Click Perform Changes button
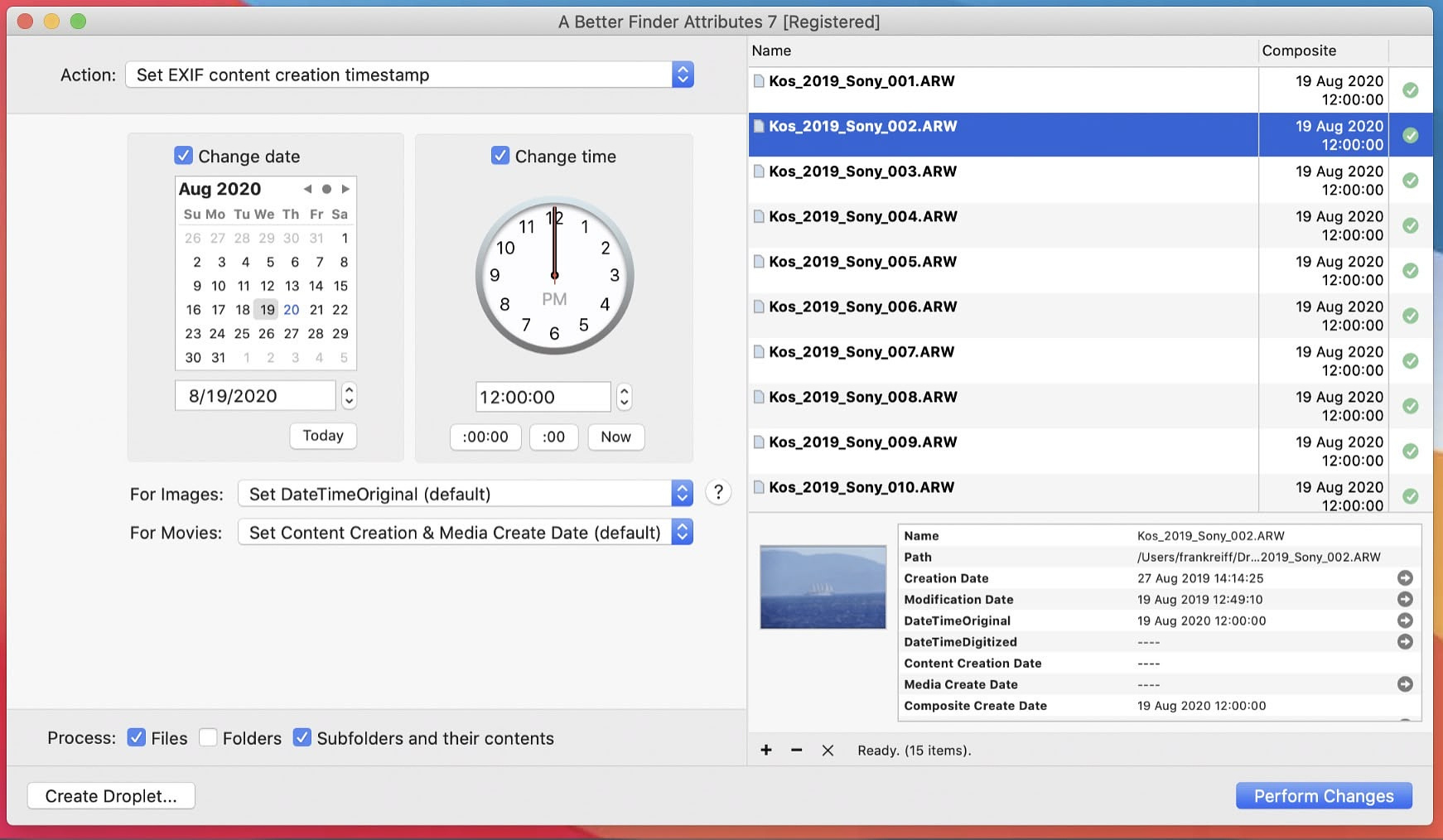1443x840 pixels. point(1324,795)
